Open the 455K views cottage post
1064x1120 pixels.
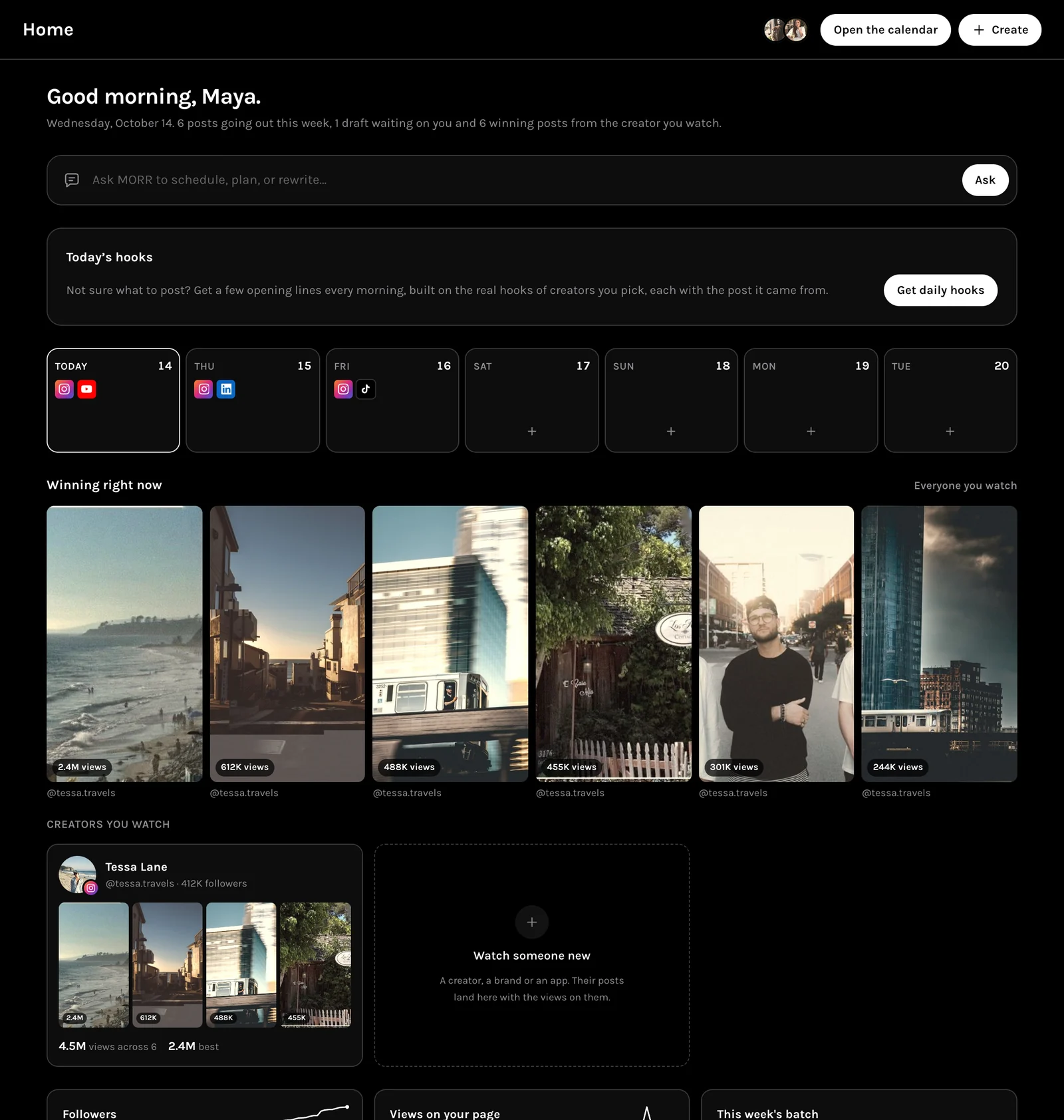point(614,644)
